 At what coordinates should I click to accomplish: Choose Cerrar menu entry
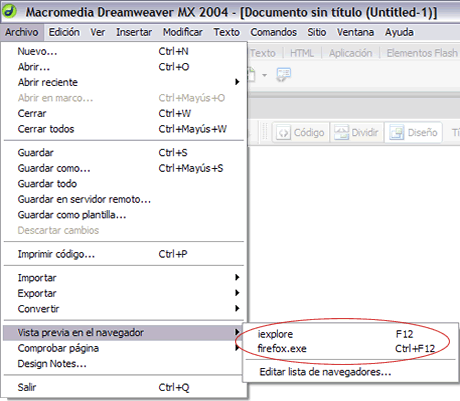(x=124, y=113)
